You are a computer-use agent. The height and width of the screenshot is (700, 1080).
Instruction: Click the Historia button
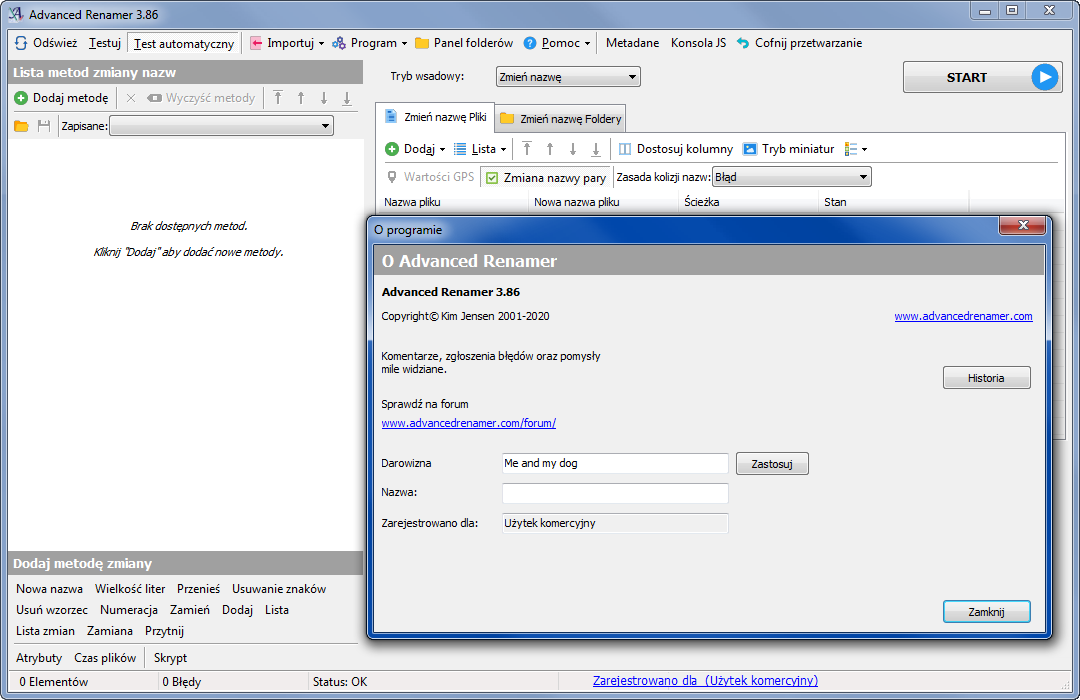(986, 378)
